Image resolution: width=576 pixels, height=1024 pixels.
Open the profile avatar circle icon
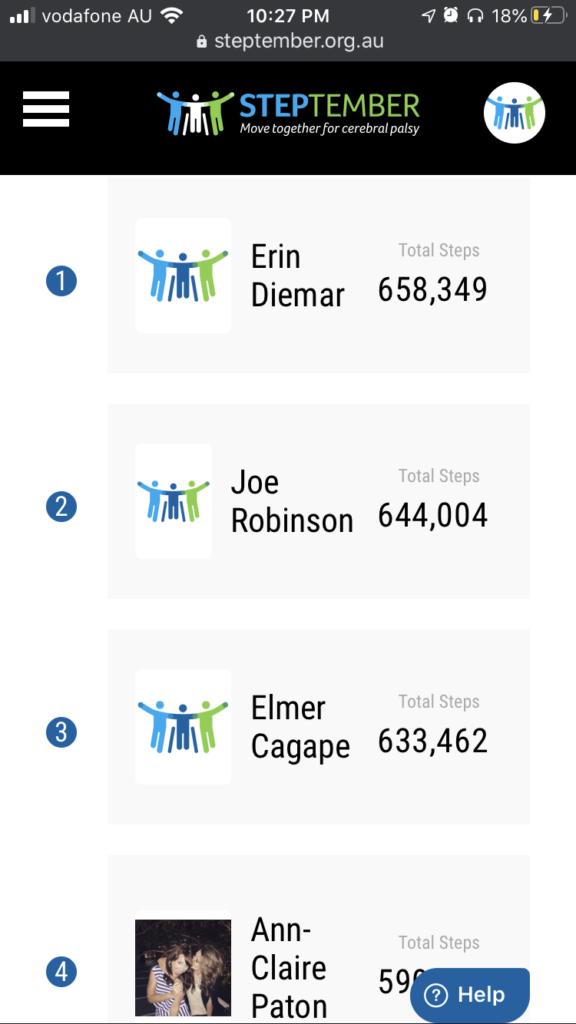pos(514,112)
